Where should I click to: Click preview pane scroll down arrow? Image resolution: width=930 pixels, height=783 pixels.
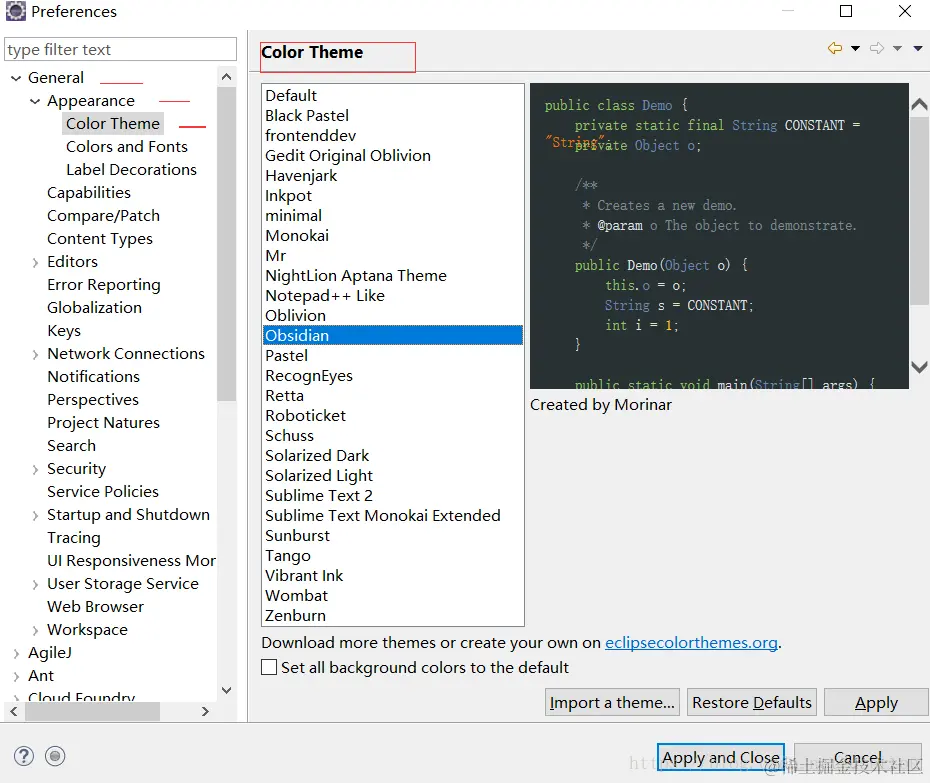tap(919, 367)
